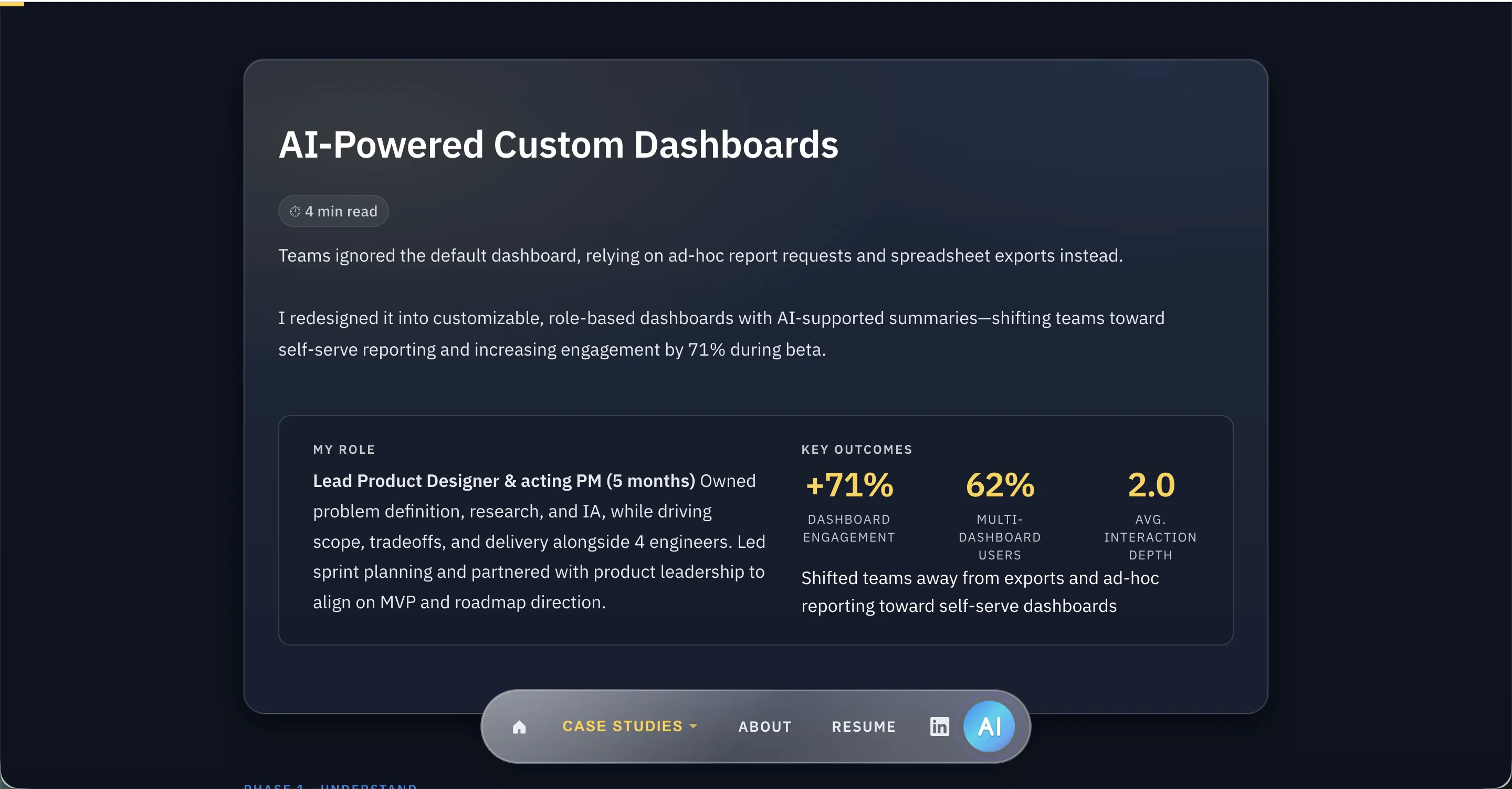Click the MY ROLE label
This screenshot has height=789, width=1512.
coord(344,450)
